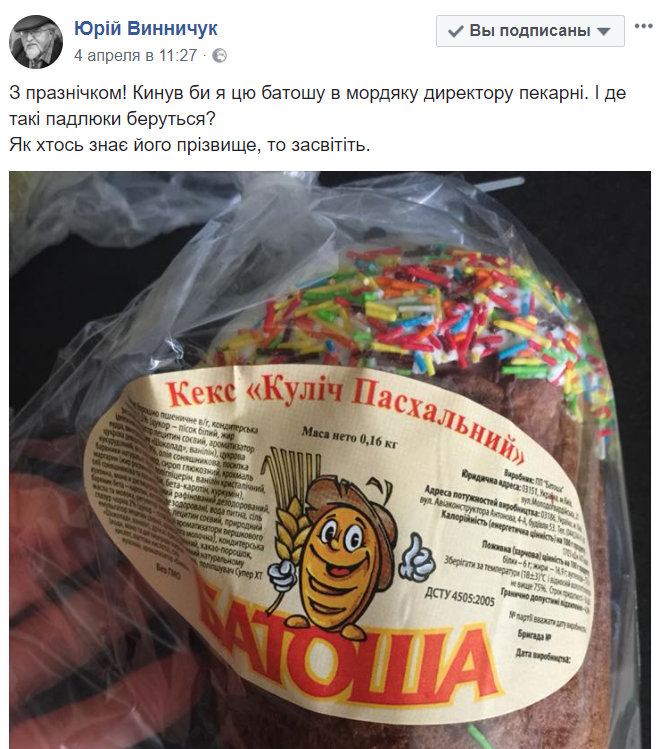Expand the subscription dropdown arrow

[x=604, y=32]
